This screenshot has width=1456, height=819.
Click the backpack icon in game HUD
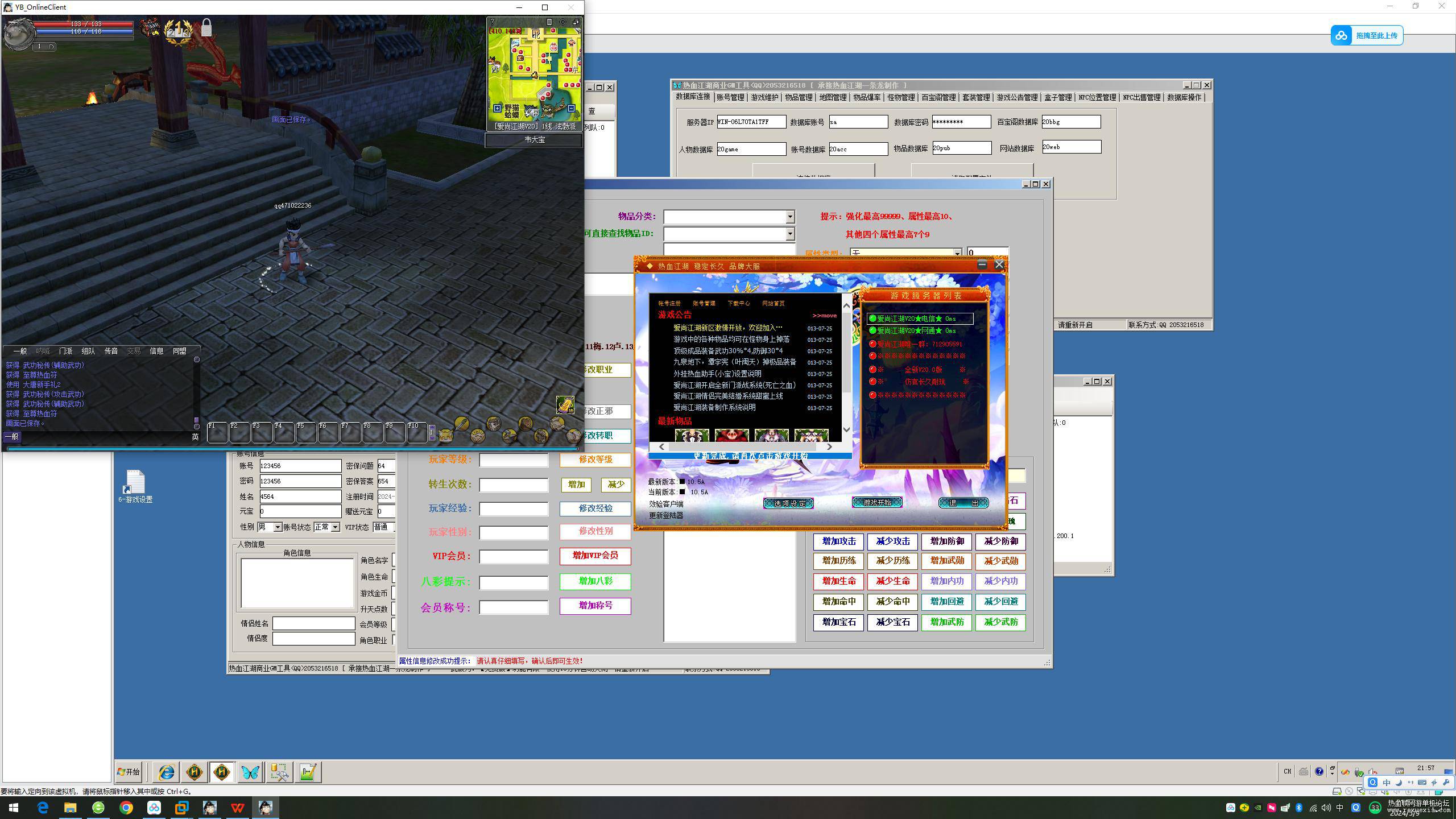tap(525, 423)
